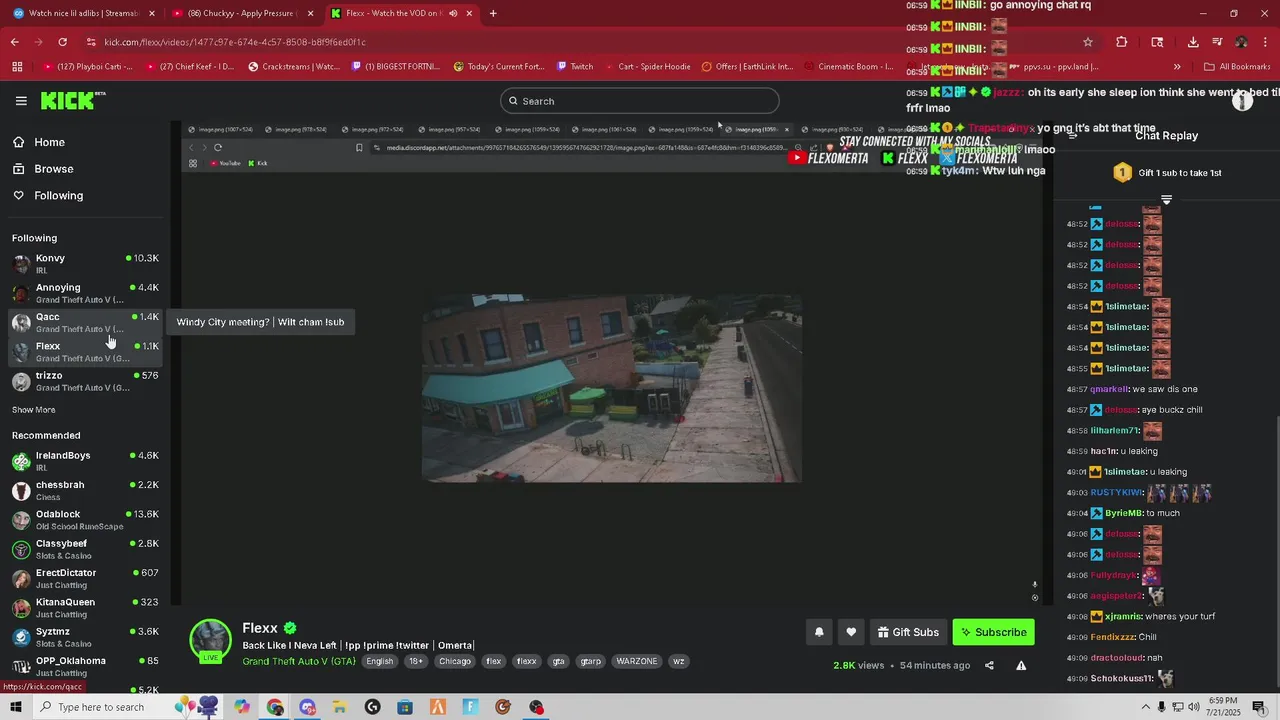The image size is (1280, 720).
Task: Click the Kick search field
Action: 639,101
